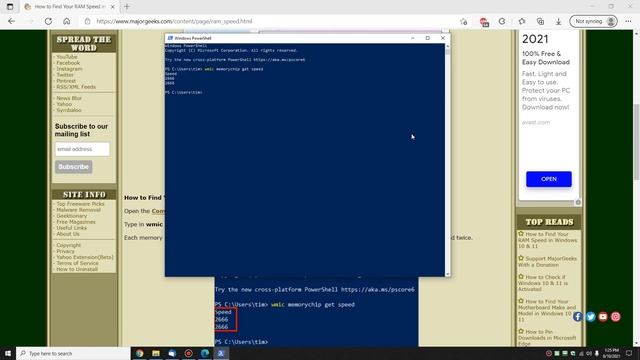Click the Not syncing profile button
Screen dimensions: 640x360
coord(593,21)
